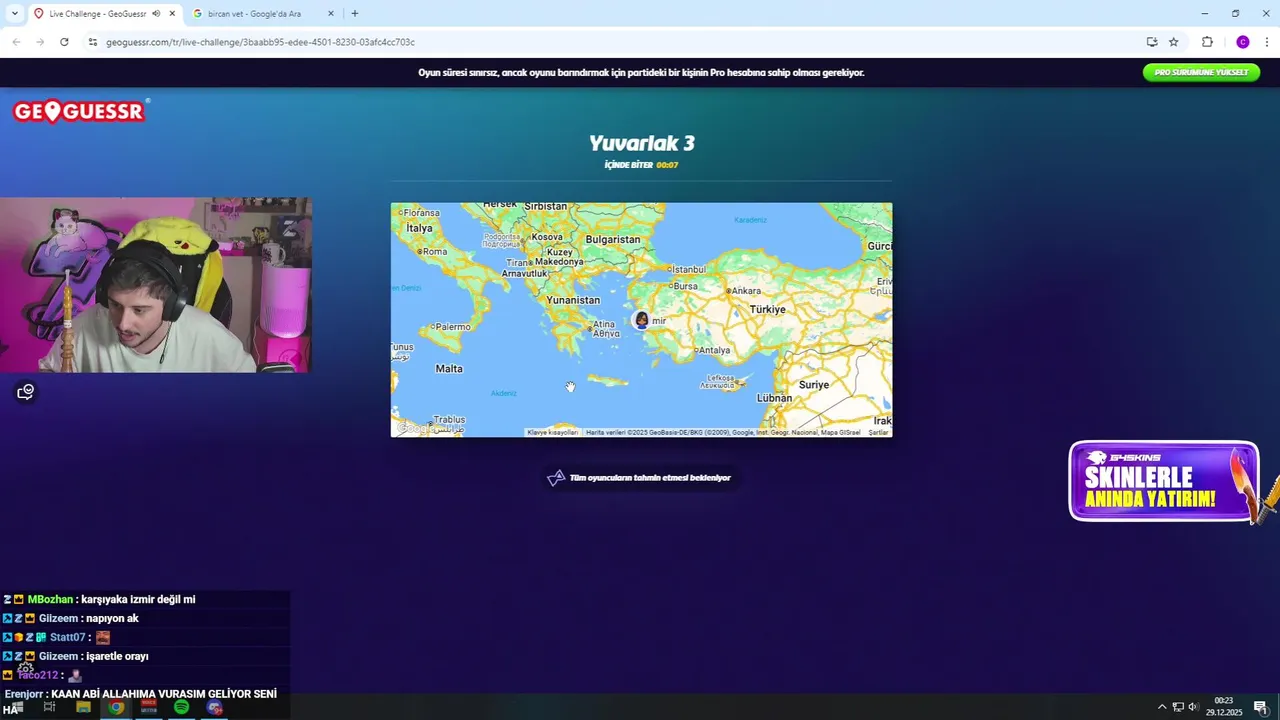Click the site info icon in address bar
Screen dimensions: 1280x720
click(93, 42)
